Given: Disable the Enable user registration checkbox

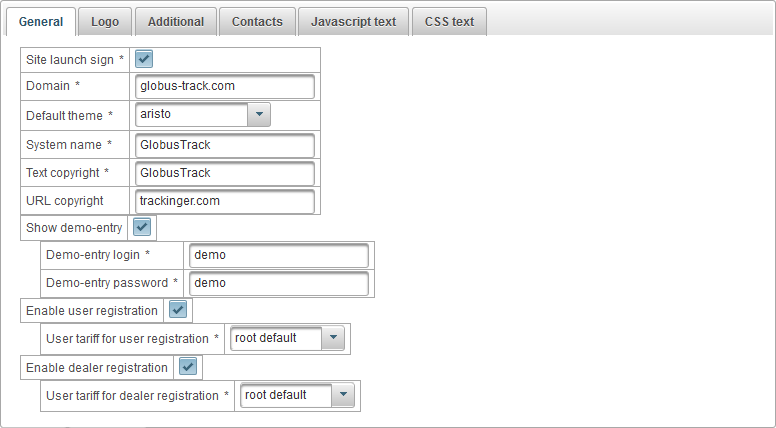Looking at the screenshot, I should (178, 310).
